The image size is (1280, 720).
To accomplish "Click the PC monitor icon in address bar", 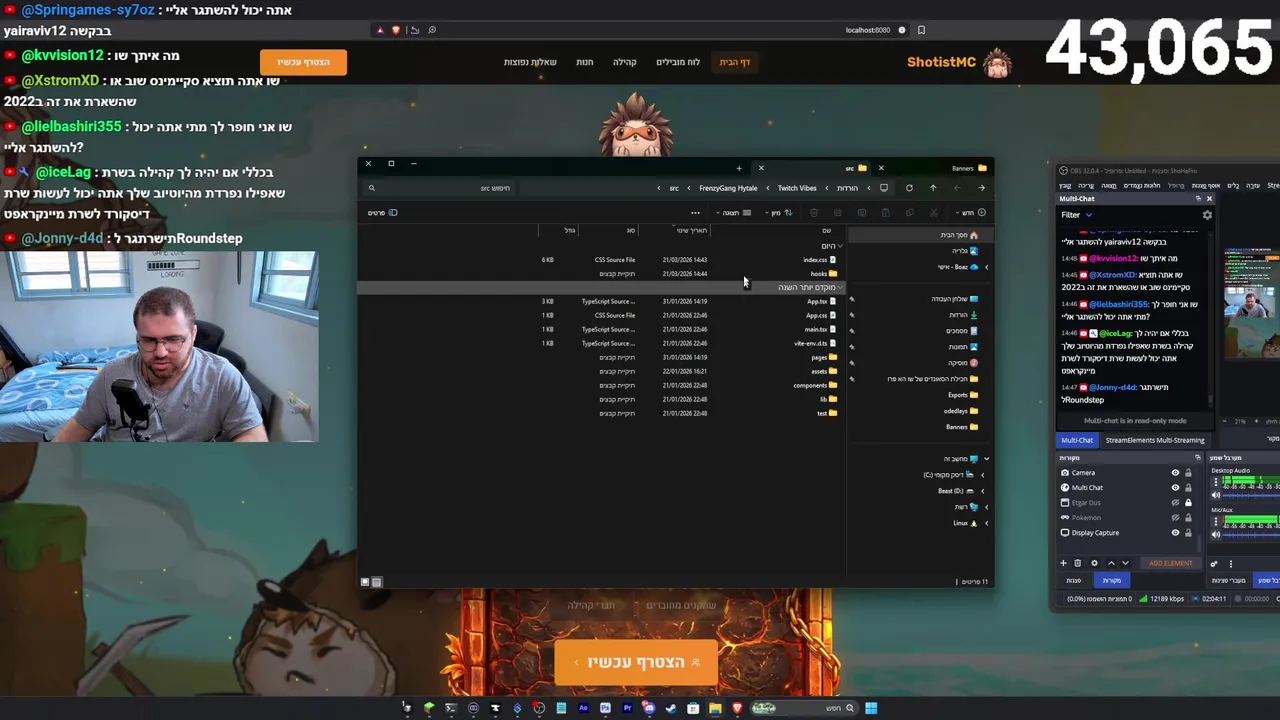I will tap(884, 188).
